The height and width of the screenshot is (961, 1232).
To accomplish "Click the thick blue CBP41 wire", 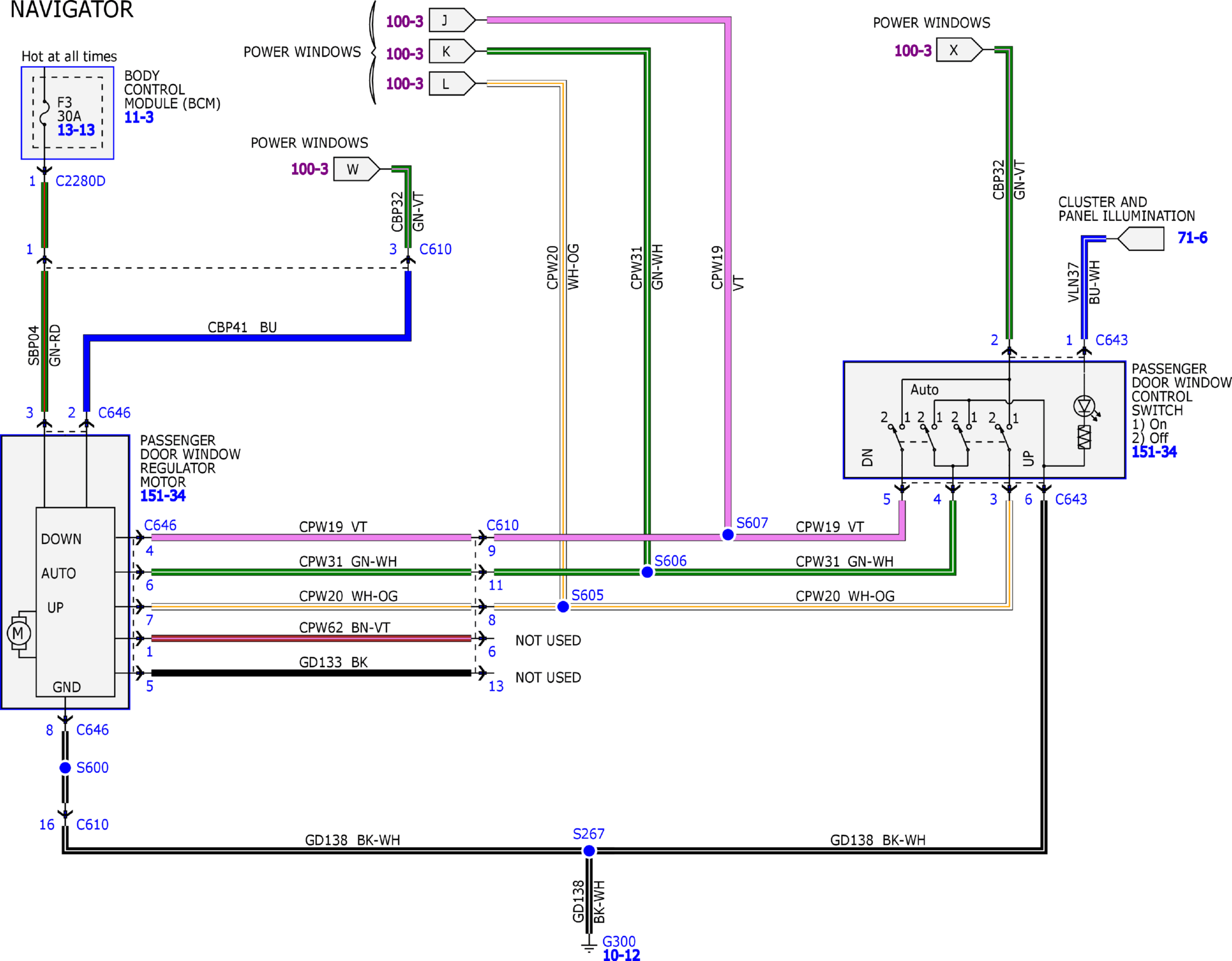I will click(248, 338).
